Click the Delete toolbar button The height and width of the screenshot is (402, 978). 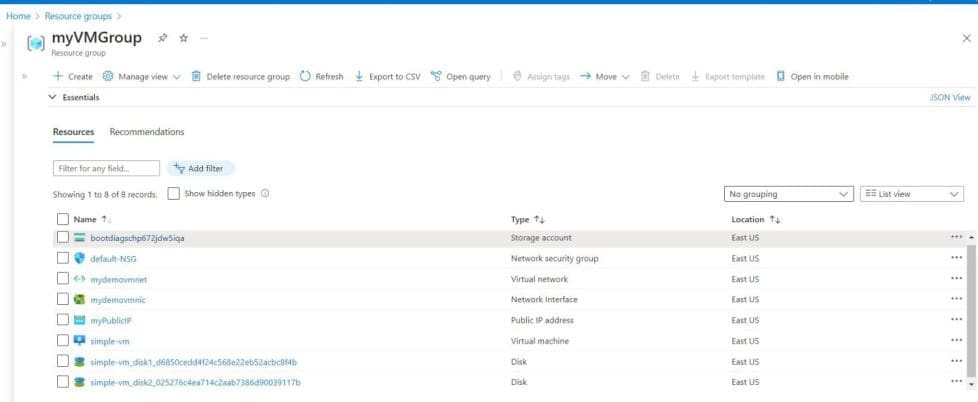(x=661, y=77)
